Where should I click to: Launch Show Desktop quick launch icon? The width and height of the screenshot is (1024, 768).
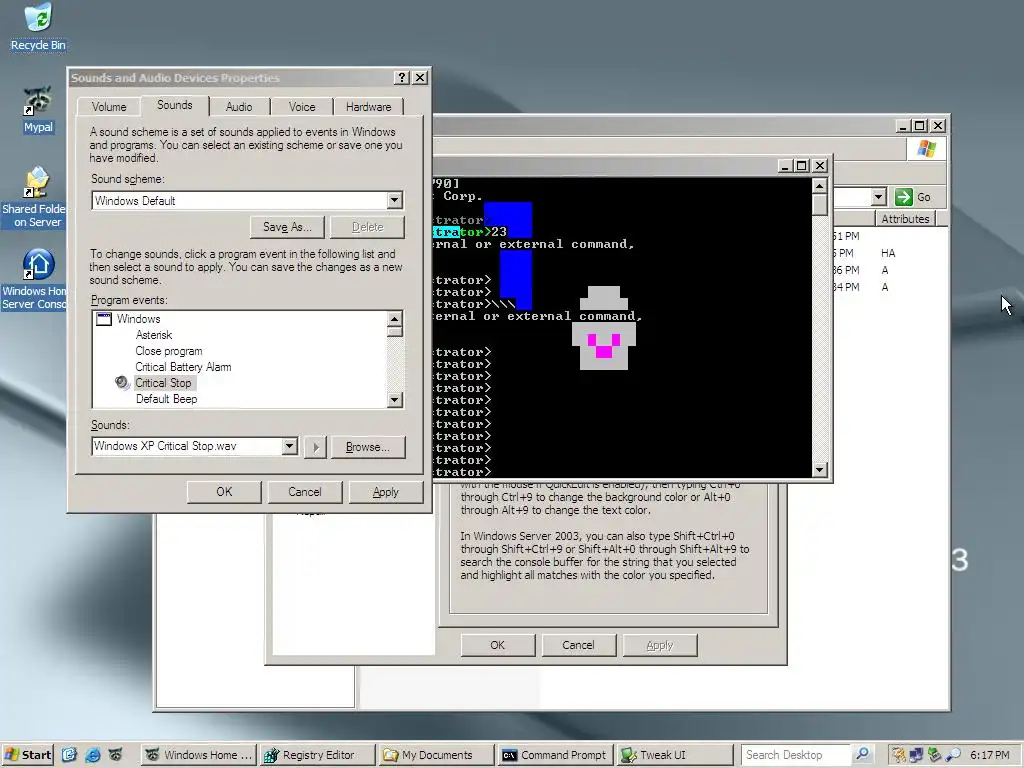tap(69, 754)
